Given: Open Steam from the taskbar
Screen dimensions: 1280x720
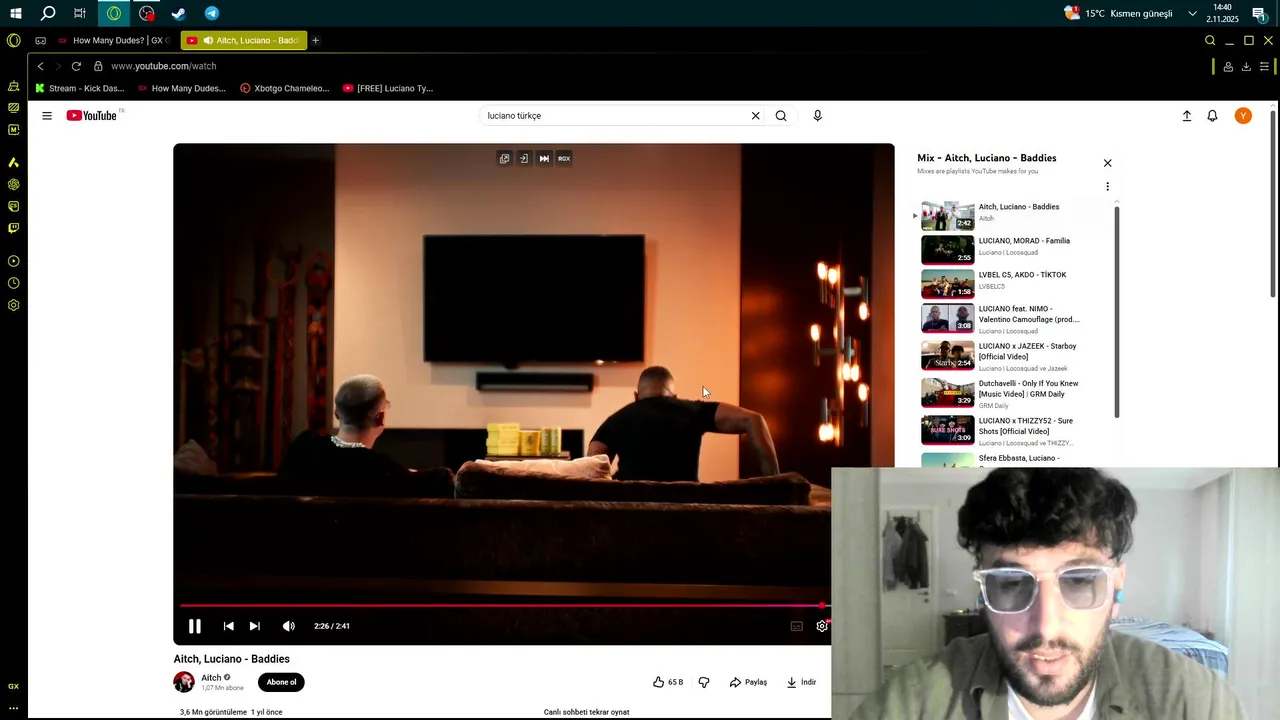Looking at the screenshot, I should [x=179, y=14].
